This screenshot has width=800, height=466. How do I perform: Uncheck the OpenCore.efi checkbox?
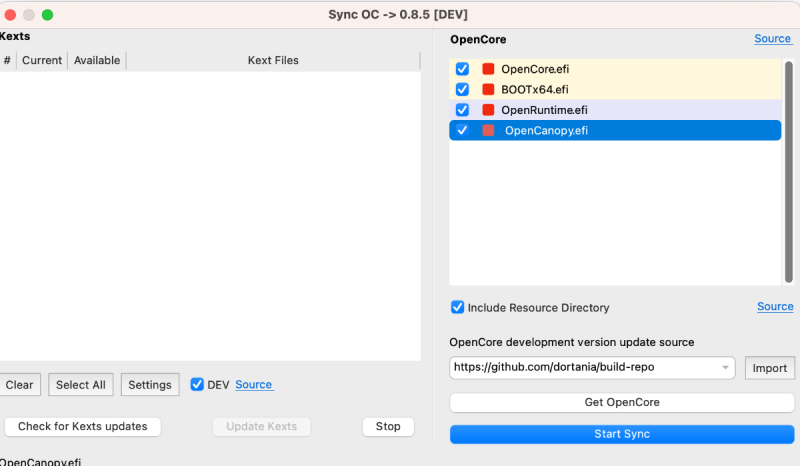(x=462, y=69)
